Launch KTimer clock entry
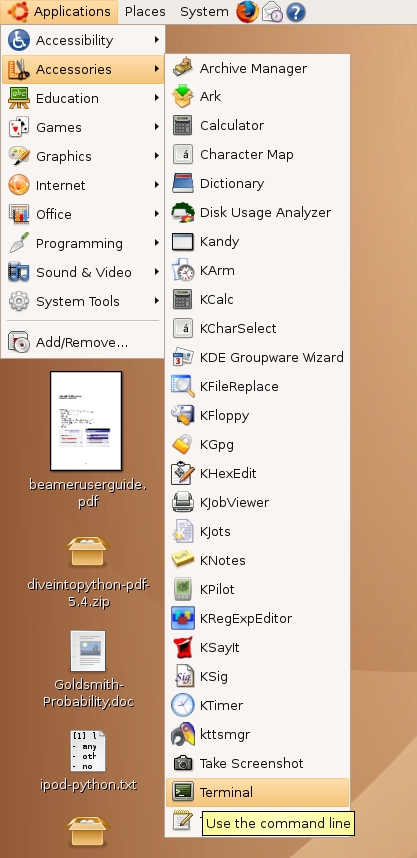The image size is (417, 858). [x=257, y=705]
